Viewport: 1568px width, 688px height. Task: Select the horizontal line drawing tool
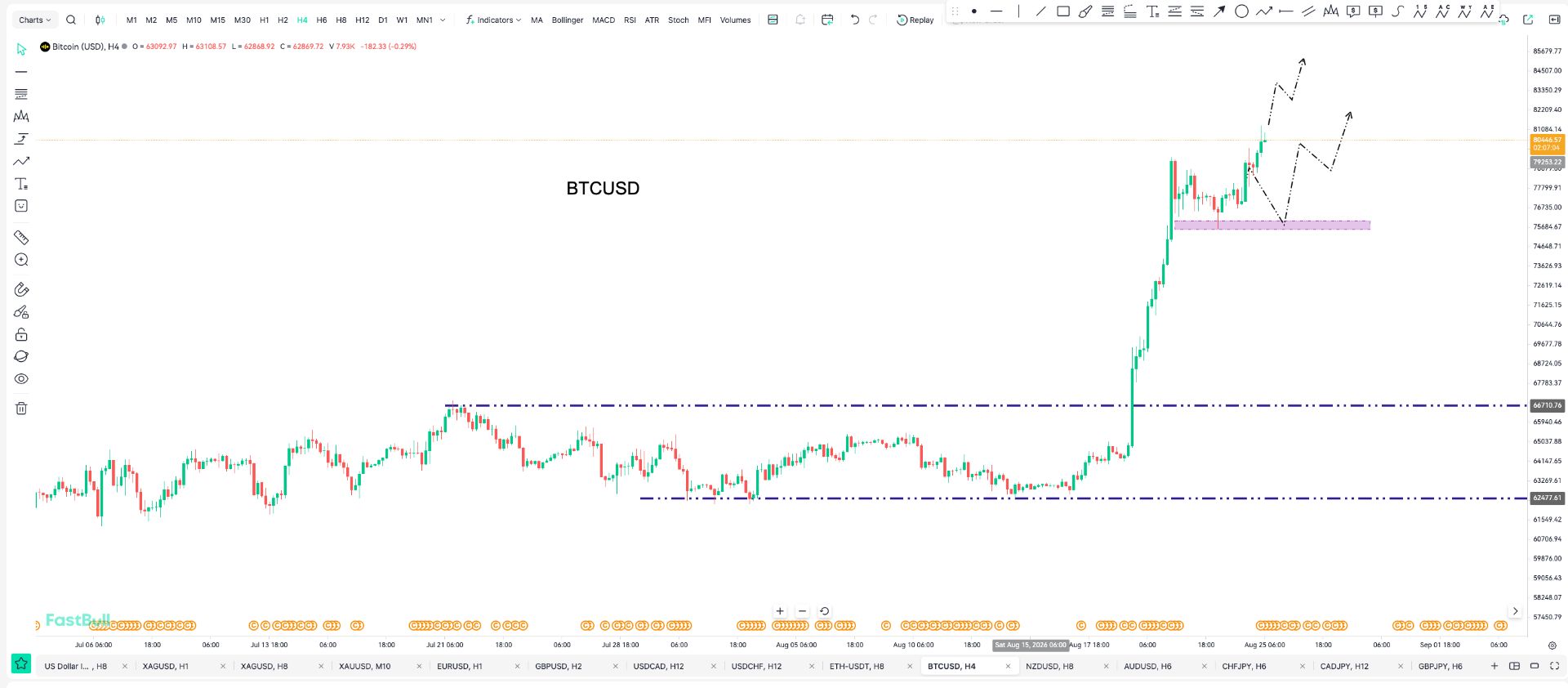(x=996, y=11)
